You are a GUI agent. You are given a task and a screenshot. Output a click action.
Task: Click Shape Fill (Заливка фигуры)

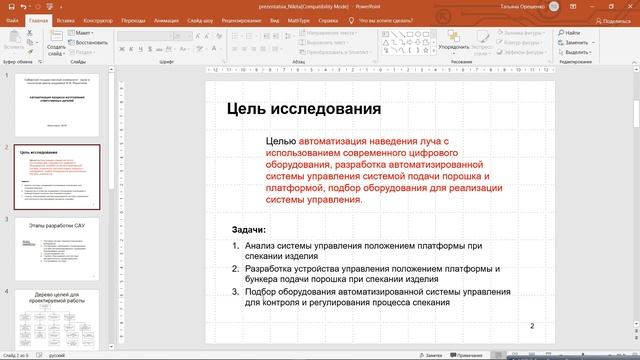pyautogui.click(x=521, y=33)
